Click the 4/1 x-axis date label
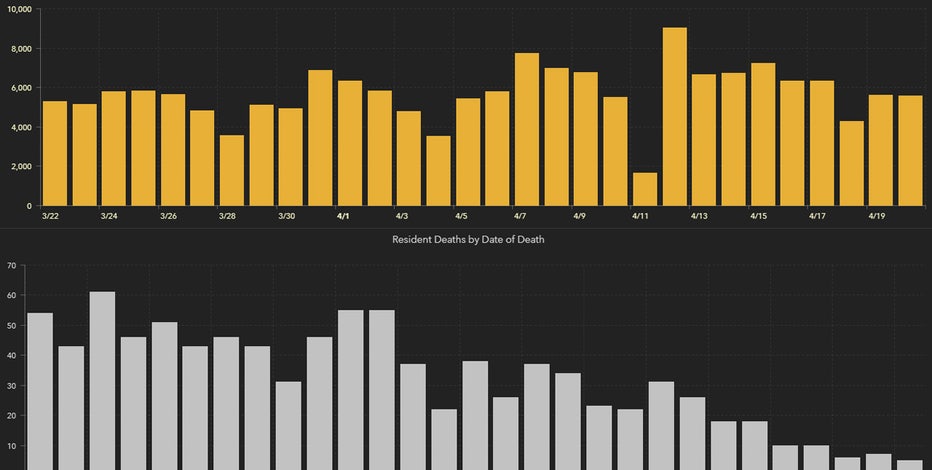 pos(343,216)
